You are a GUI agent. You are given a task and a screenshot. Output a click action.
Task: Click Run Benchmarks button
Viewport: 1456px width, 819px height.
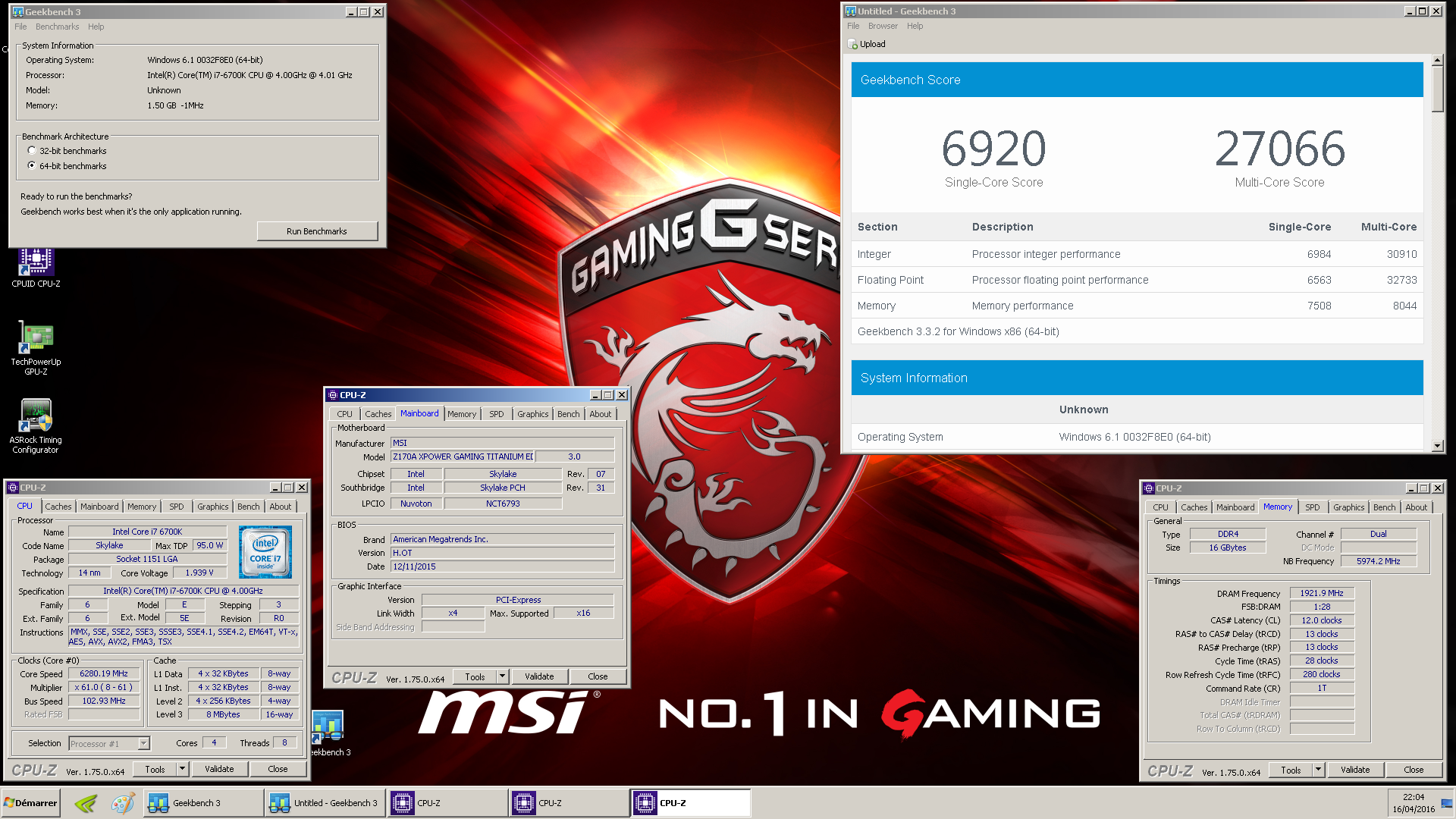(317, 231)
